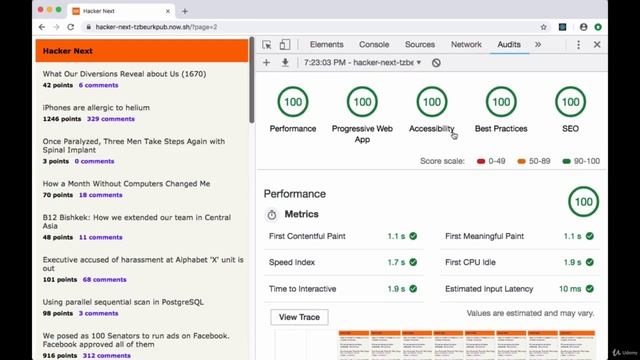Click the View Trace button

[x=299, y=317]
